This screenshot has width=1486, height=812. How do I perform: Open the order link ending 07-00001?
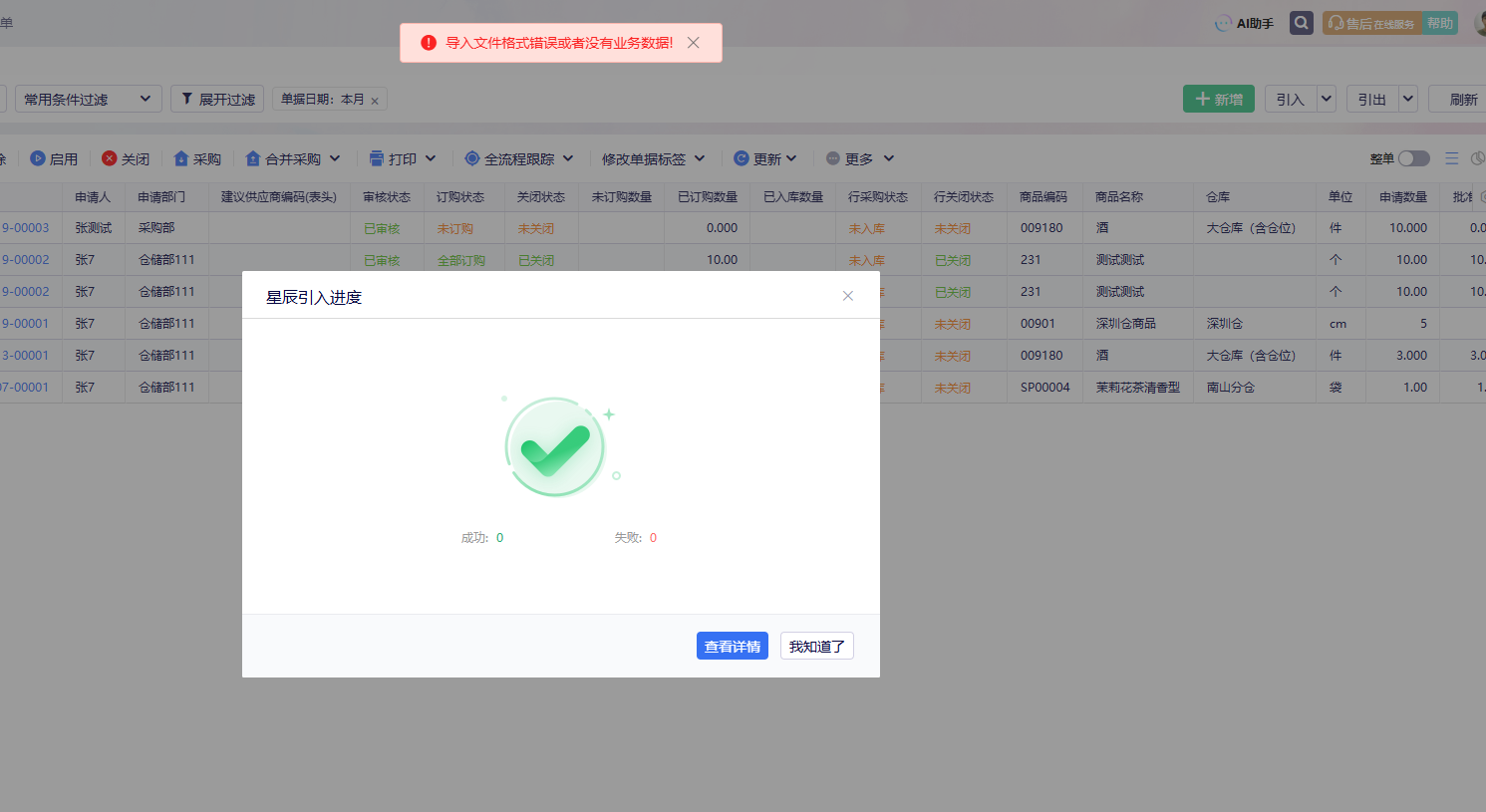point(25,388)
